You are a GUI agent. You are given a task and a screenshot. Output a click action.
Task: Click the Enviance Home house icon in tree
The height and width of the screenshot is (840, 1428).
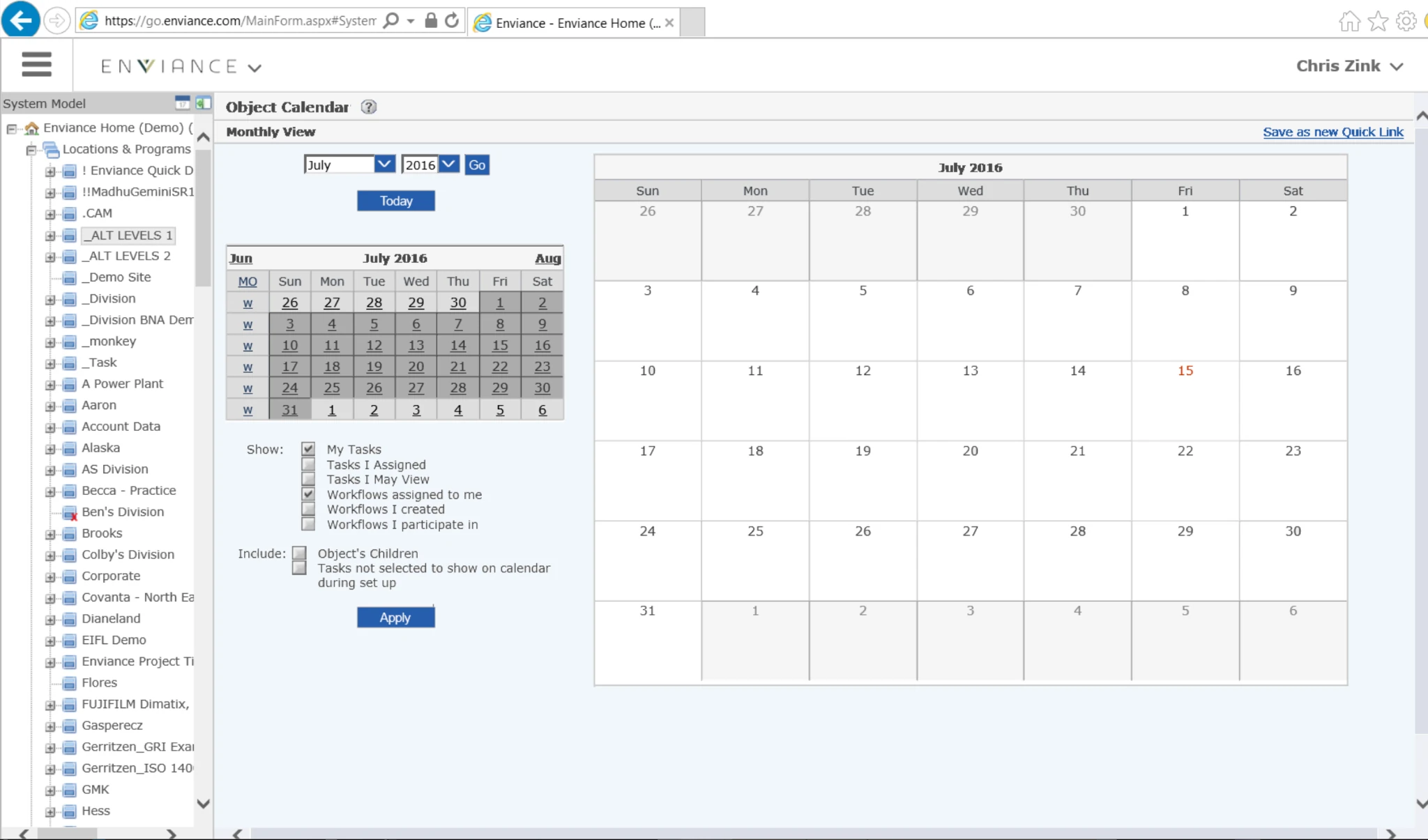coord(32,128)
